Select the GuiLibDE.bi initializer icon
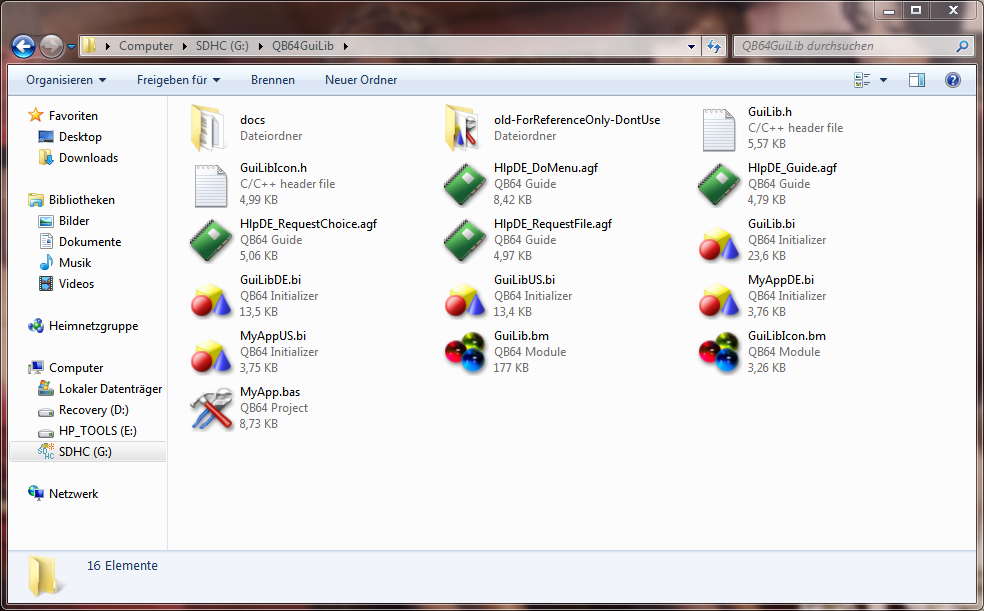The image size is (984, 611). (x=211, y=299)
